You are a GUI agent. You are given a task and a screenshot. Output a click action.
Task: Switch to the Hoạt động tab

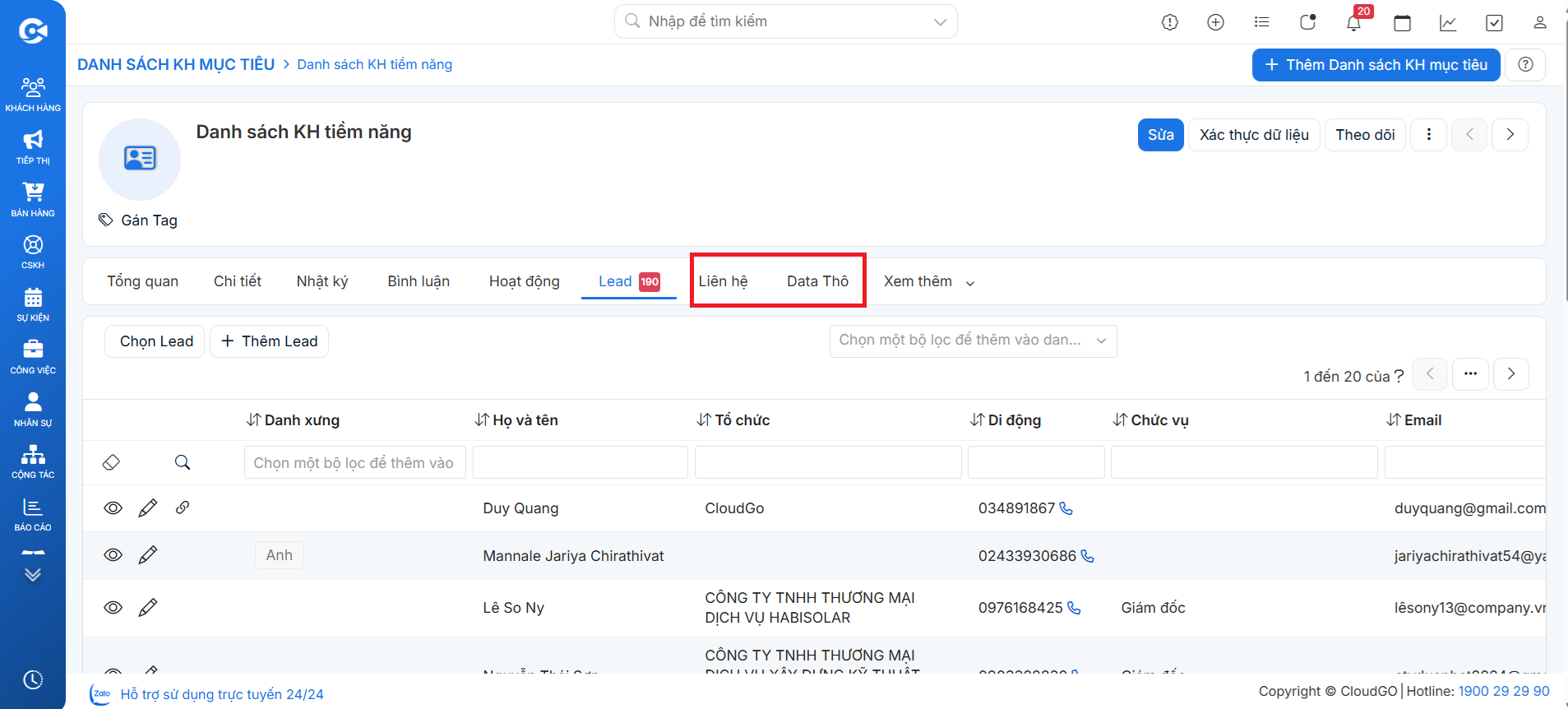(x=525, y=281)
